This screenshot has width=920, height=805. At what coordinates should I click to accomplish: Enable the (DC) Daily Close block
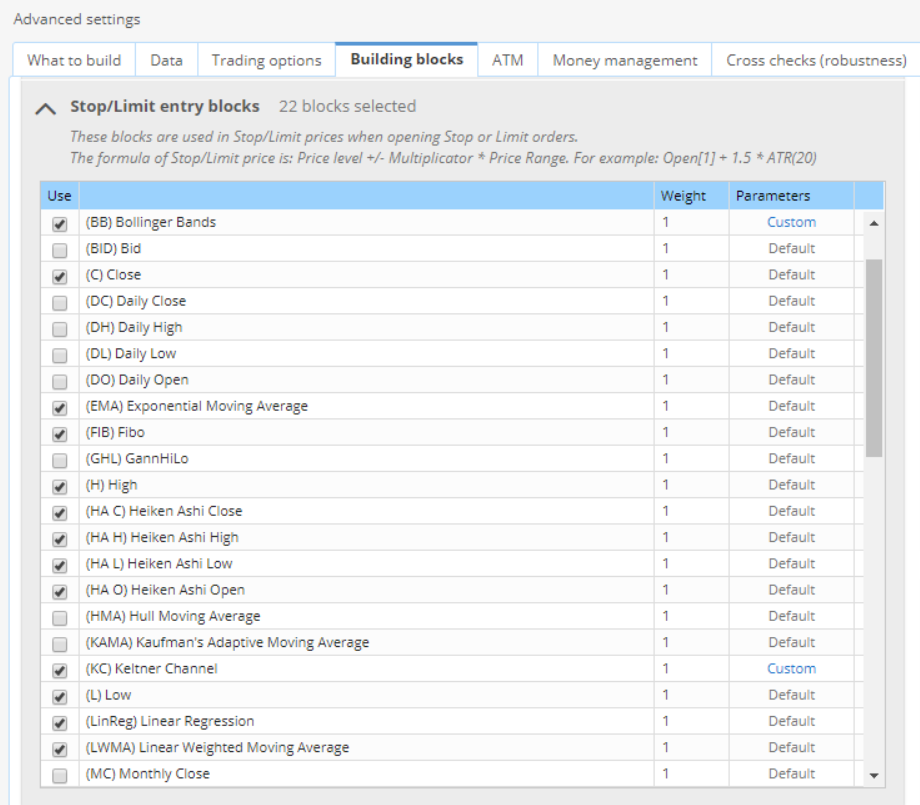[x=60, y=303]
